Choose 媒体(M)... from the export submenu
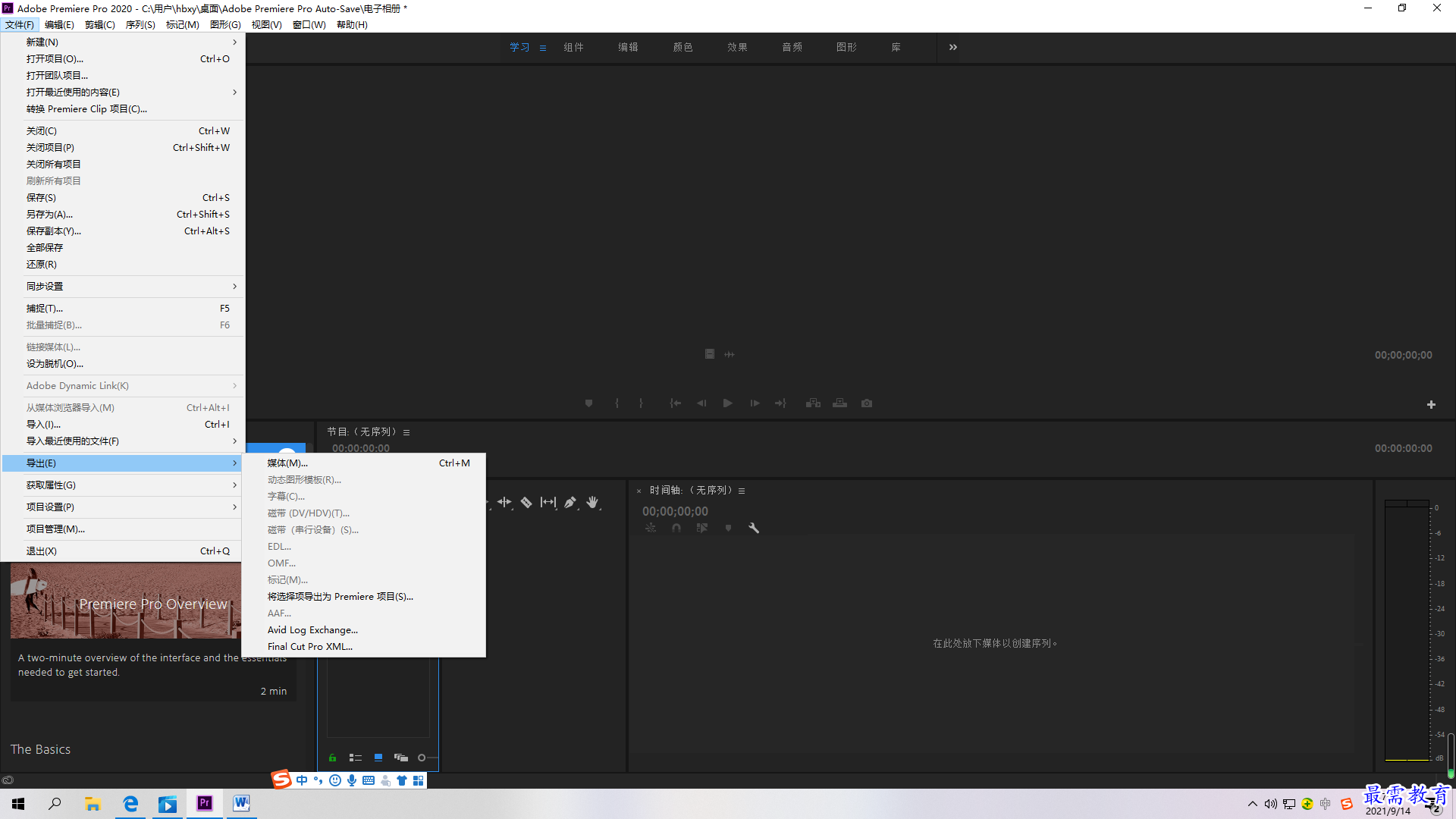This screenshot has height=819, width=1456. pos(364,463)
